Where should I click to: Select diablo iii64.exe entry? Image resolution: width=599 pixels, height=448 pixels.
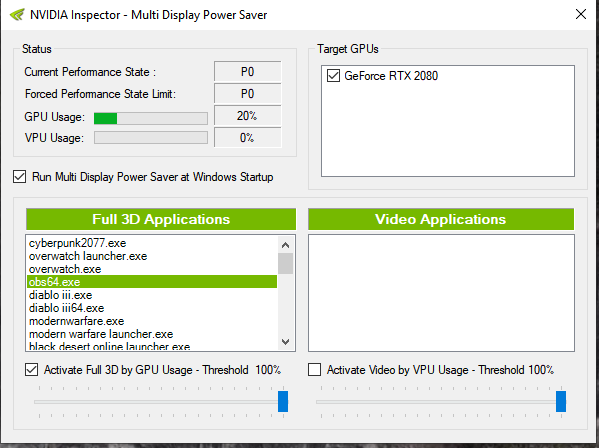click(152, 308)
